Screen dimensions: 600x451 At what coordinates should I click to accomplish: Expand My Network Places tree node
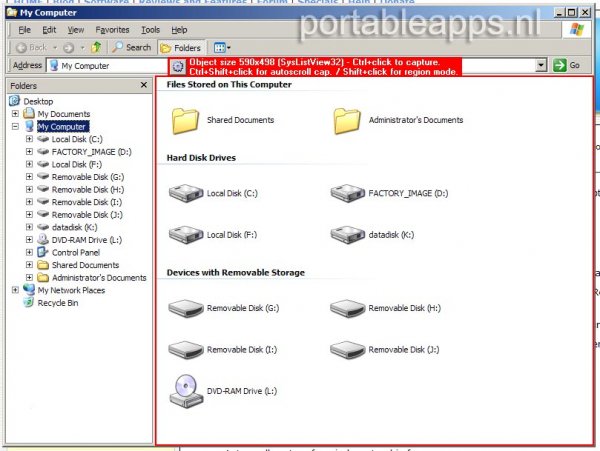point(16,290)
